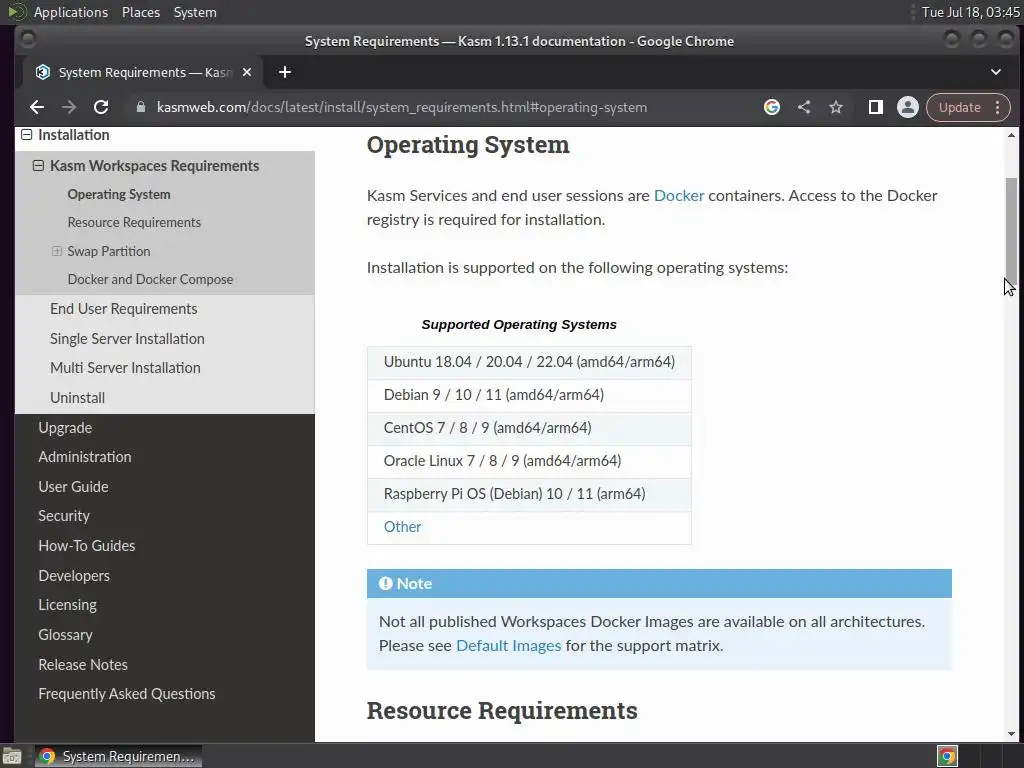1024x768 pixels.
Task: Collapse the Kasm Workspaces Requirements section
Action: [x=39, y=166]
